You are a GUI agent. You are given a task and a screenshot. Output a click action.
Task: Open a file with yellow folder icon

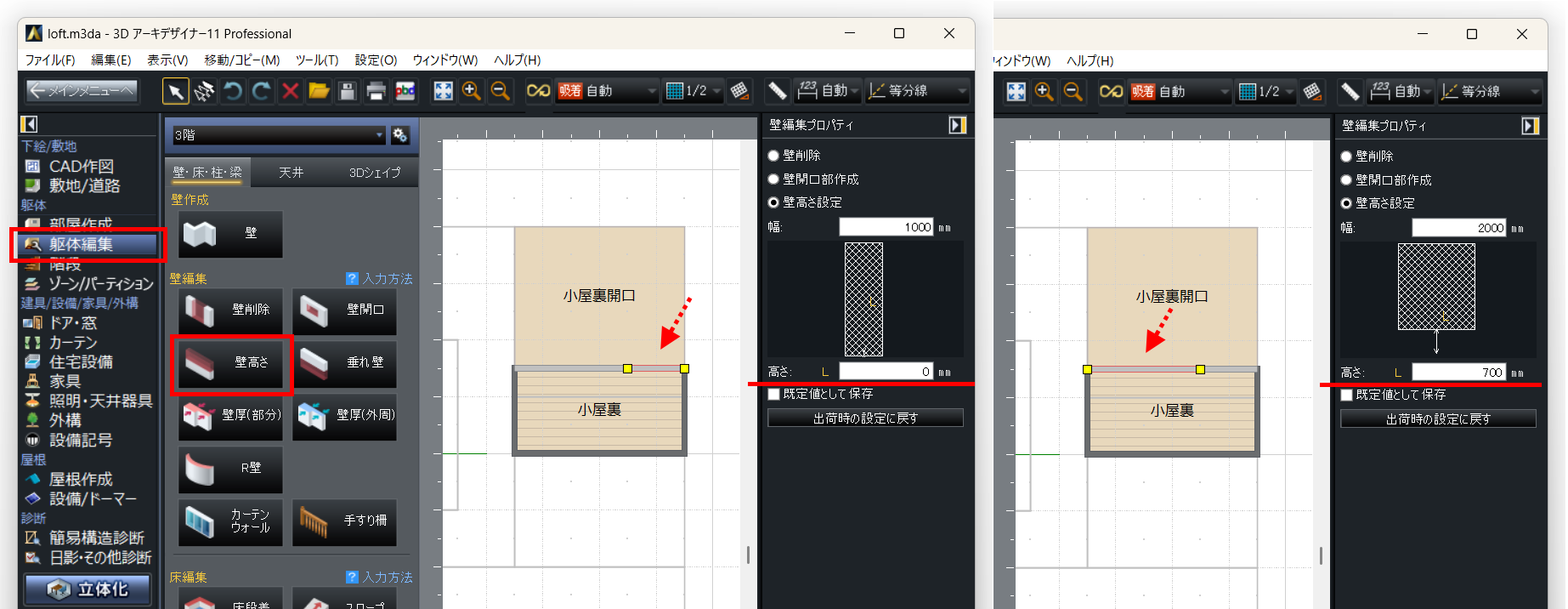point(319,91)
